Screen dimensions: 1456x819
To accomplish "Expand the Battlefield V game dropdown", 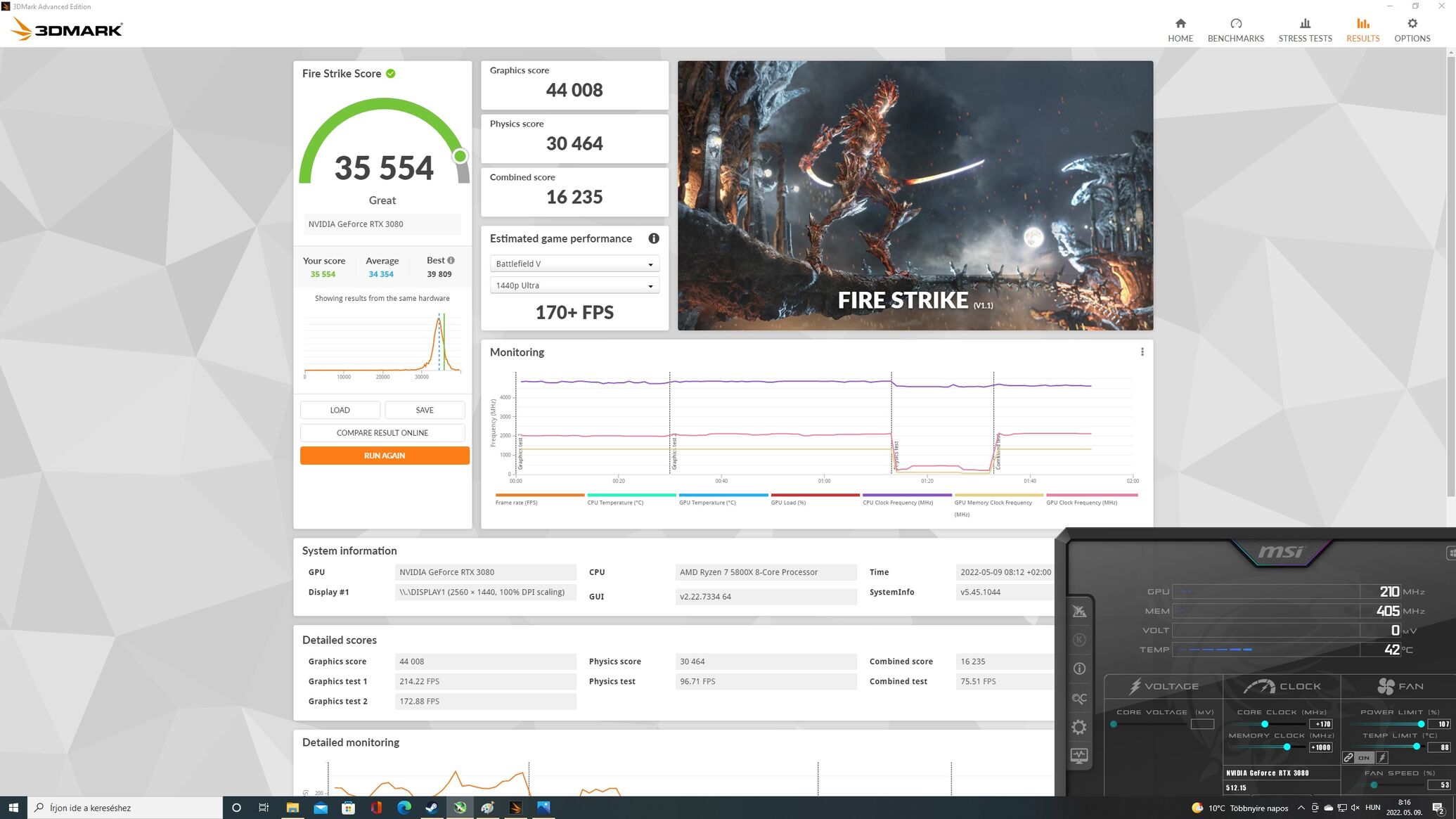I will [x=574, y=264].
